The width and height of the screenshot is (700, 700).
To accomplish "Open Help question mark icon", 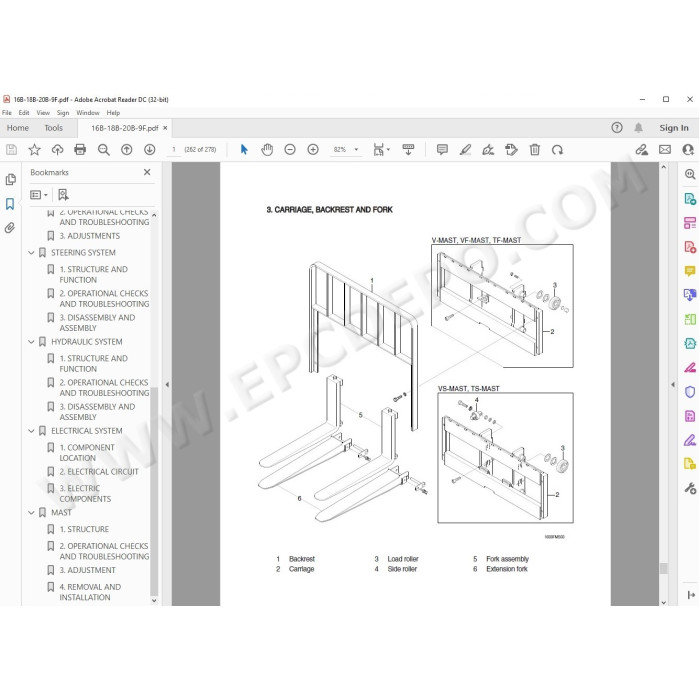I will [617, 128].
